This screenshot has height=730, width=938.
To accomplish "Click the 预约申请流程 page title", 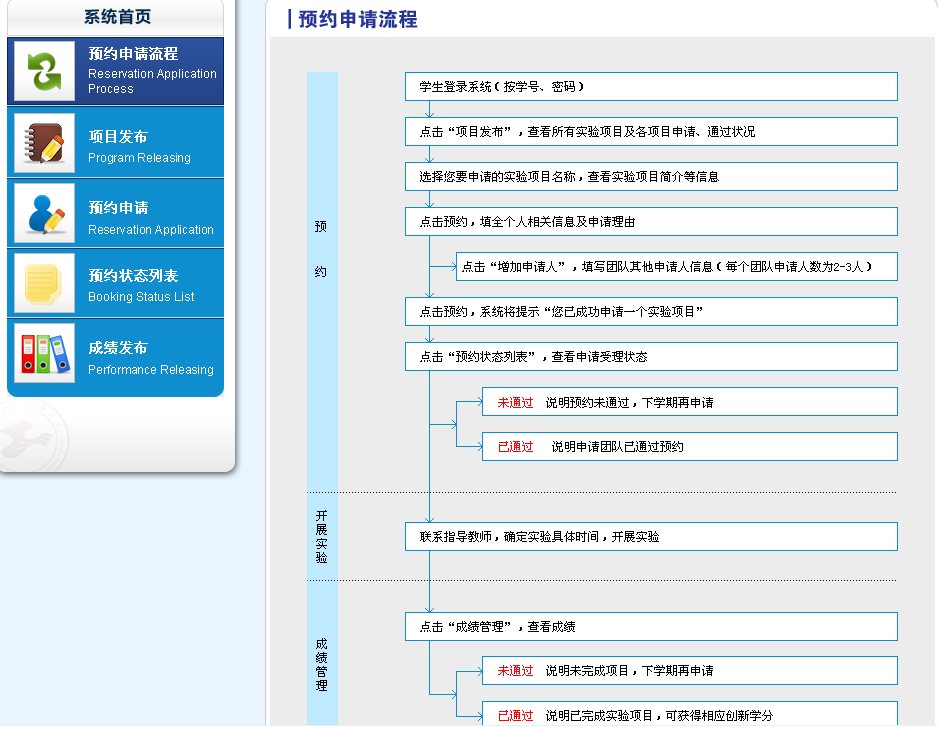I will (358, 19).
